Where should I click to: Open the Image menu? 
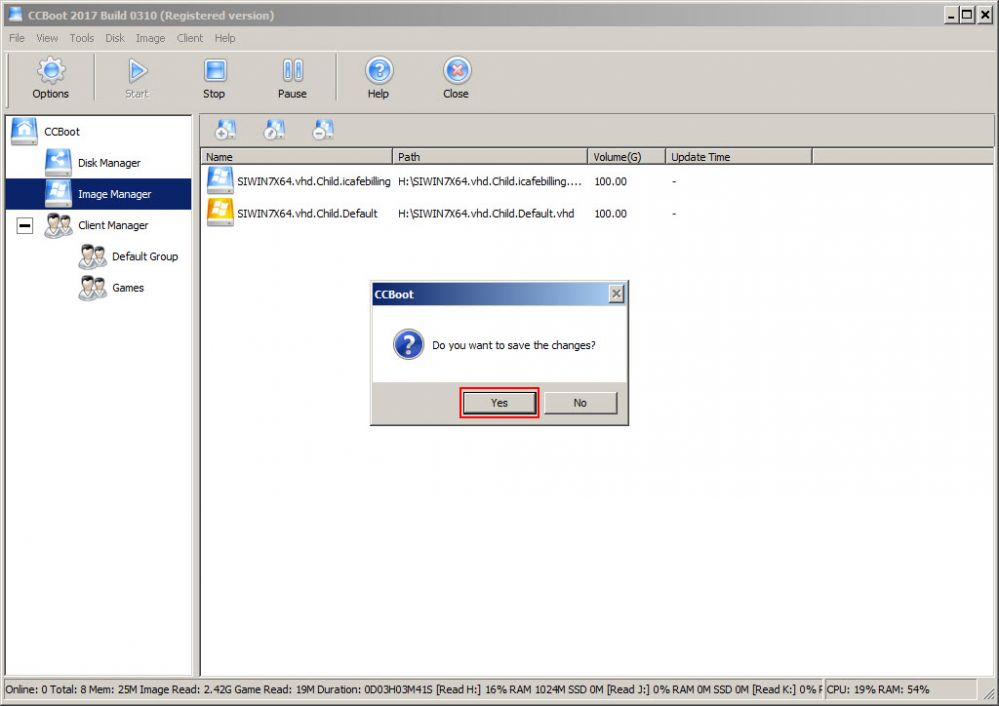click(x=150, y=38)
